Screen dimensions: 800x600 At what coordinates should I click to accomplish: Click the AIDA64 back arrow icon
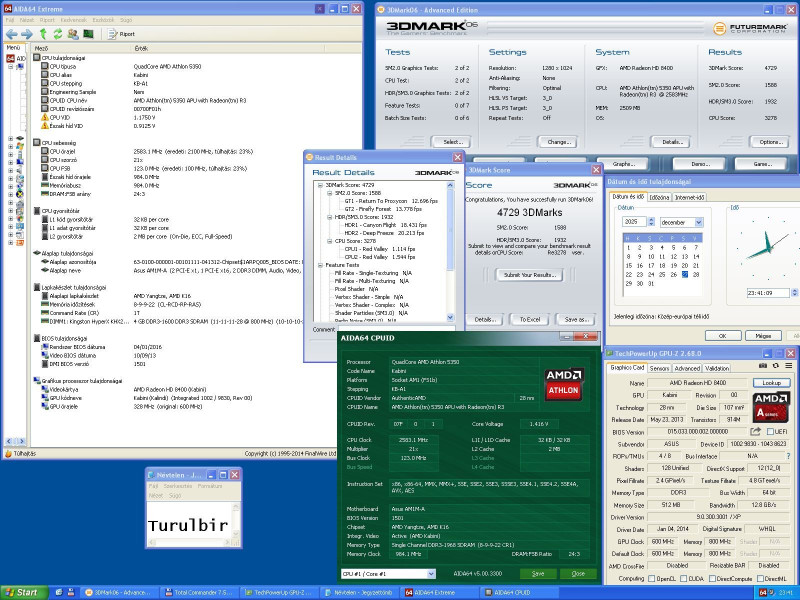[11, 34]
